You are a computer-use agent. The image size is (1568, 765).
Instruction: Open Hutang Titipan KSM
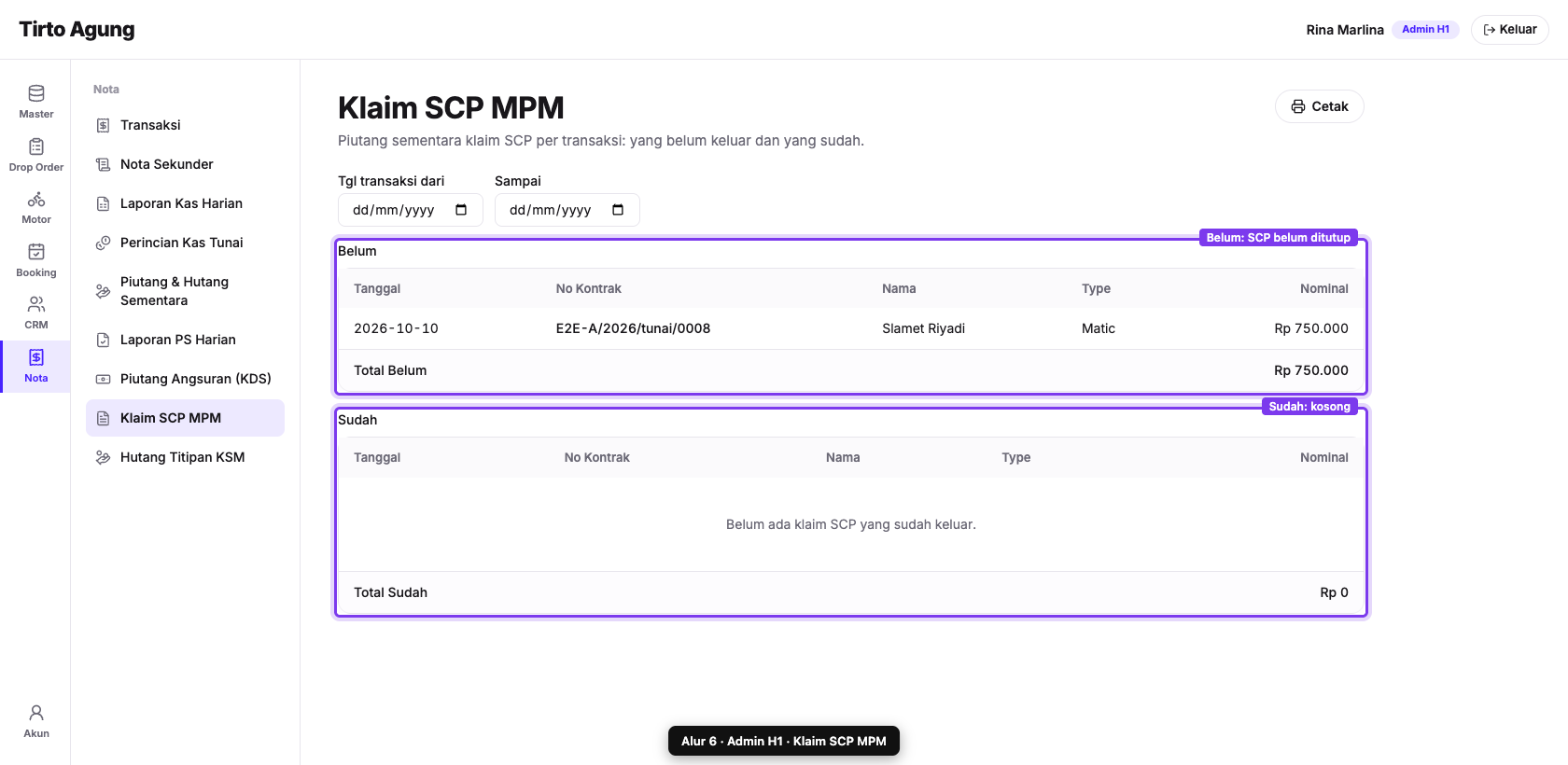coord(185,457)
